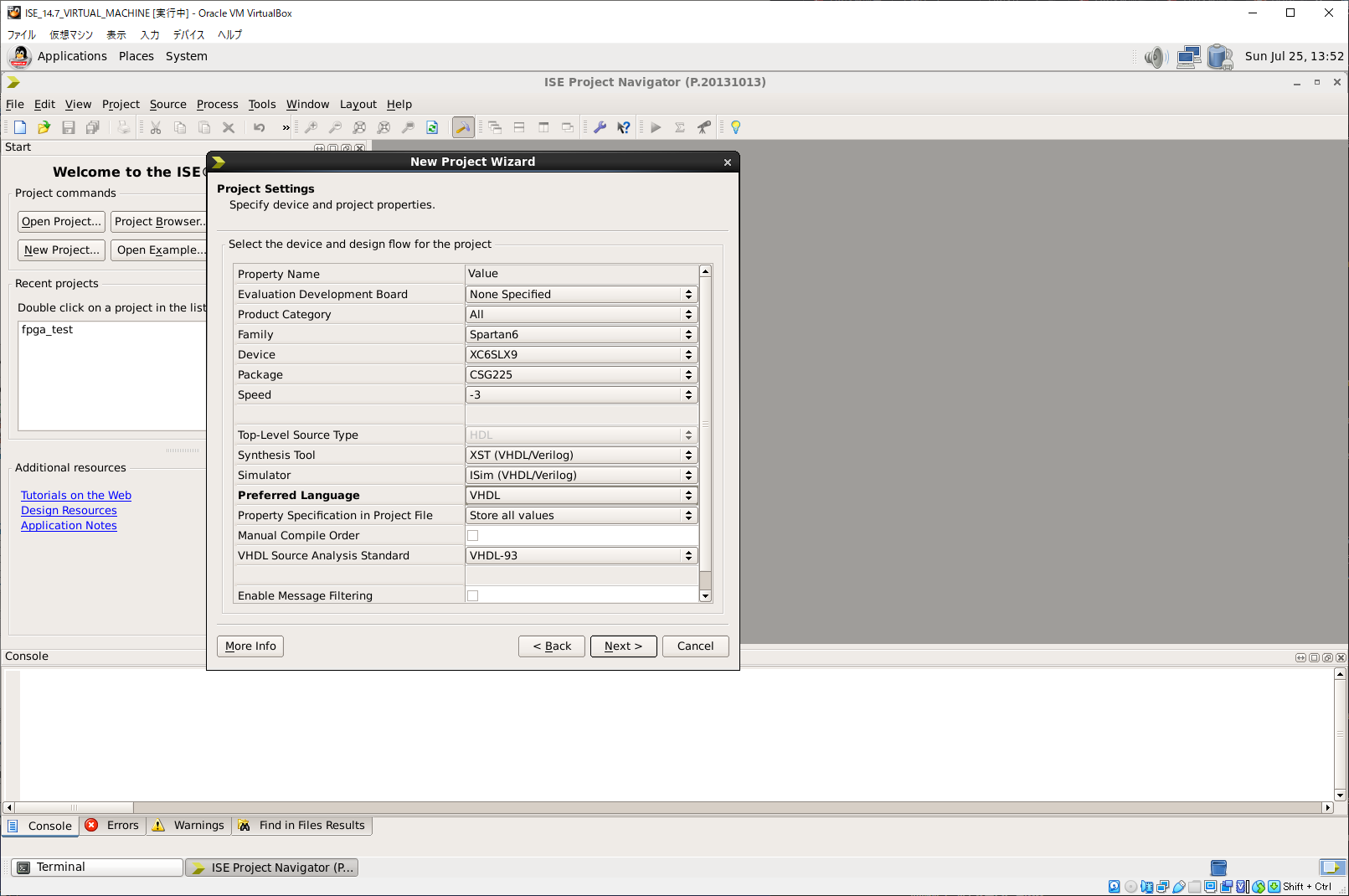Open the Product Category dropdown
Image resolution: width=1349 pixels, height=896 pixels.
coord(582,314)
